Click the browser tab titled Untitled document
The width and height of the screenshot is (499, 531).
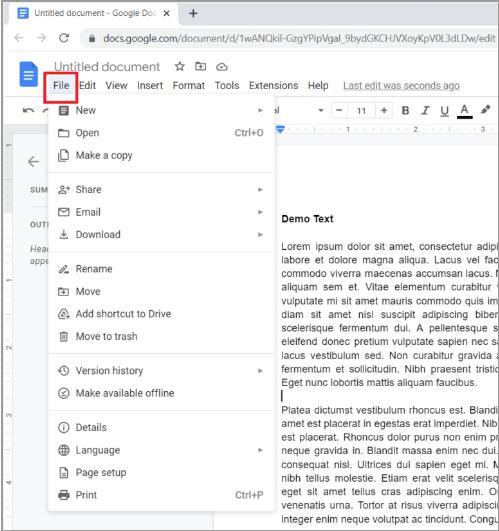click(x=94, y=13)
